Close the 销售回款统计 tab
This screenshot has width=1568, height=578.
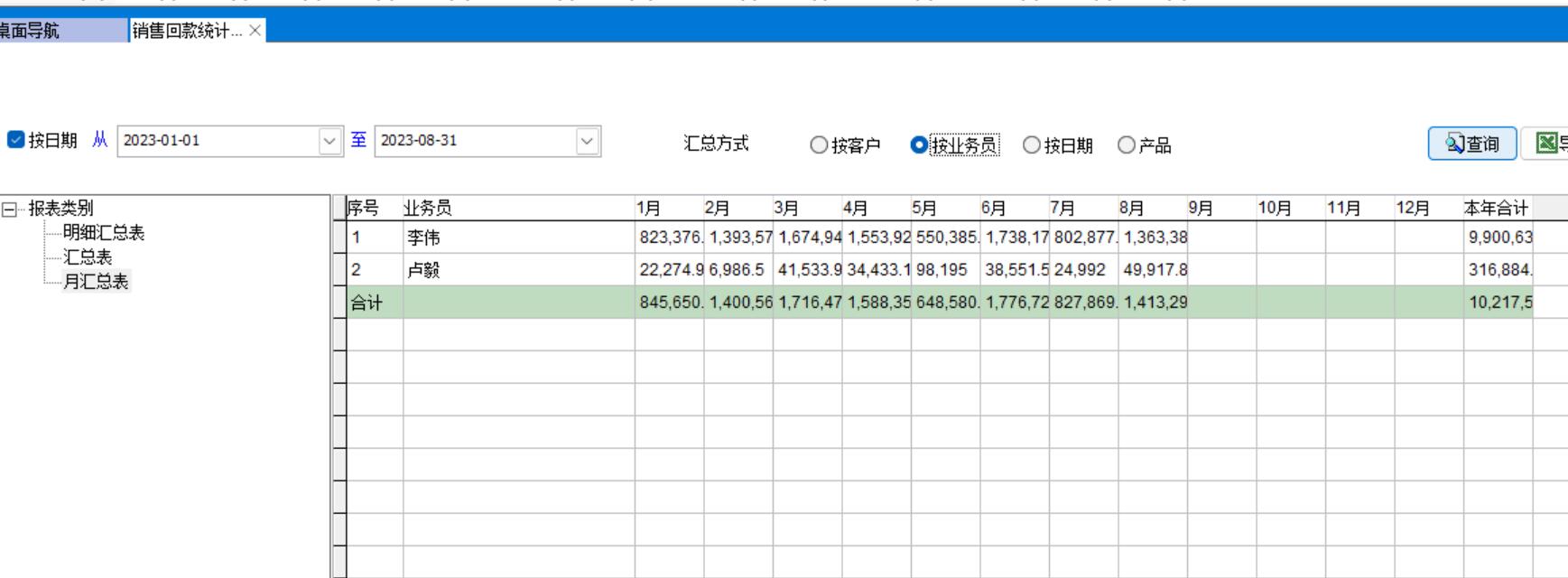[x=255, y=31]
